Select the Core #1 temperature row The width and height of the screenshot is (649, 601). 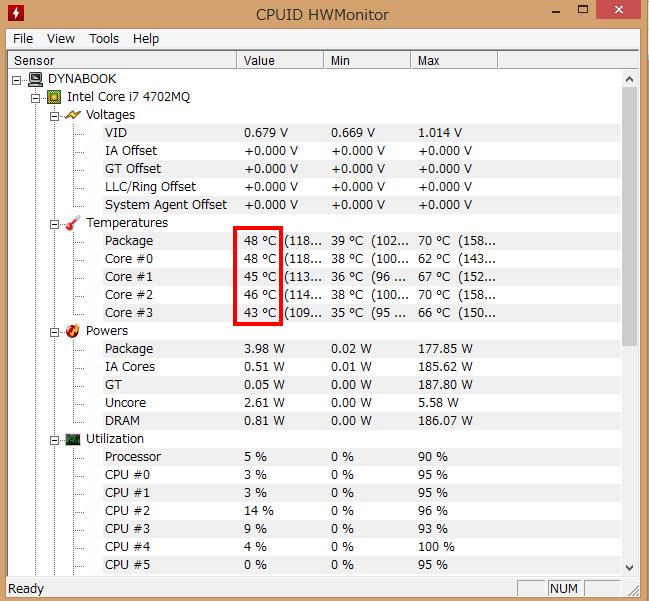click(362, 277)
